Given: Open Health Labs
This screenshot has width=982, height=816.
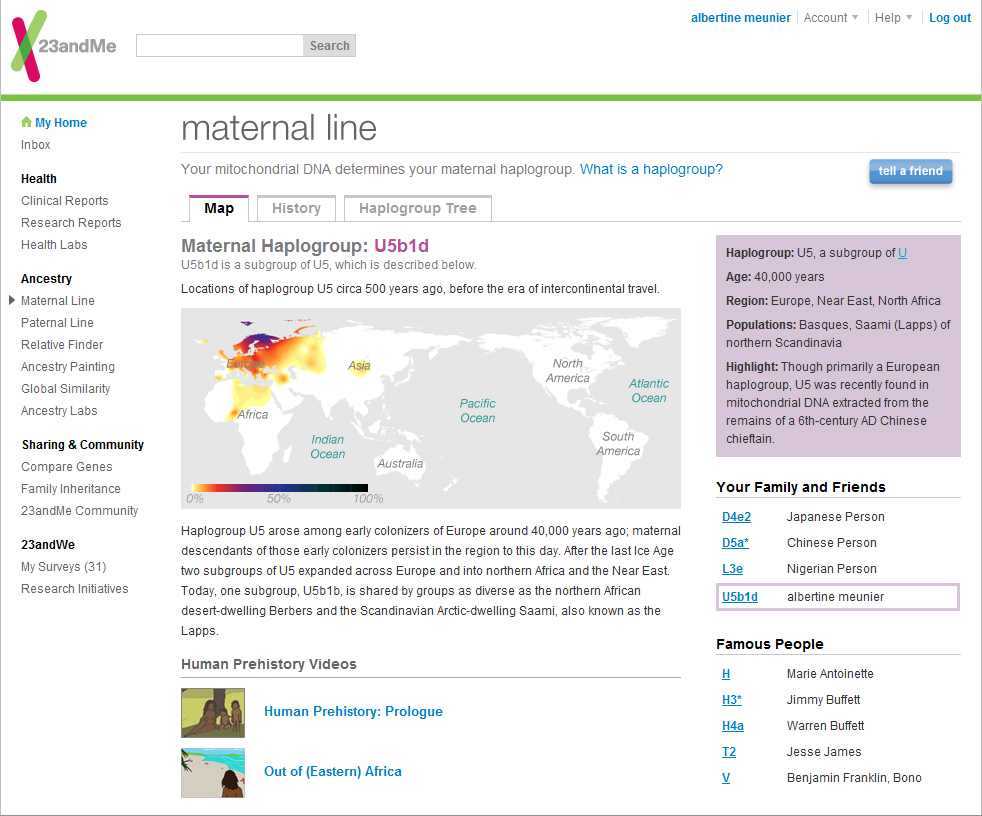Looking at the screenshot, I should coord(54,244).
